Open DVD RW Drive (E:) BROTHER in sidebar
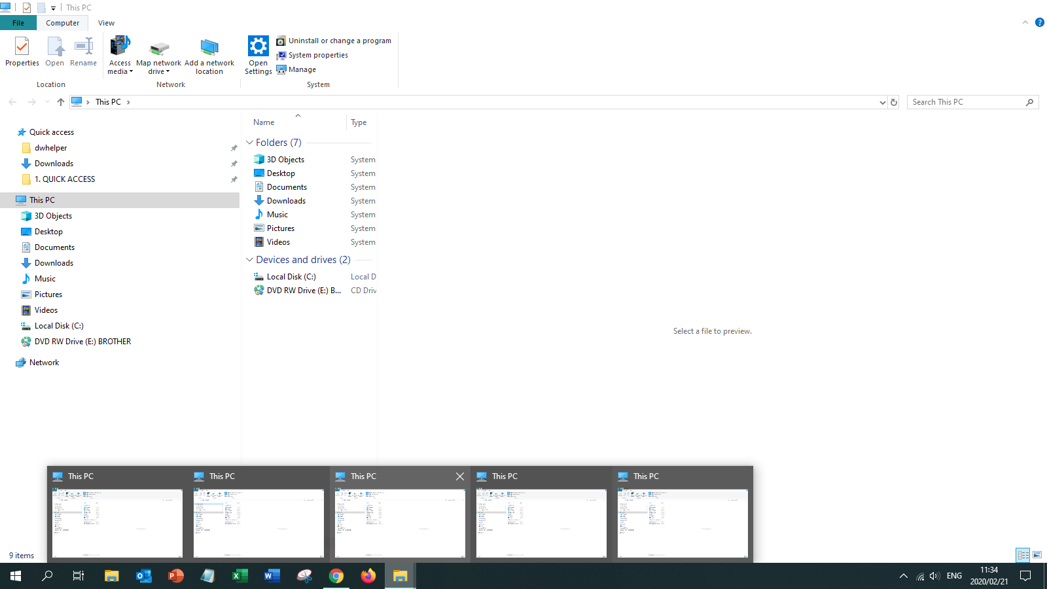 coord(82,341)
